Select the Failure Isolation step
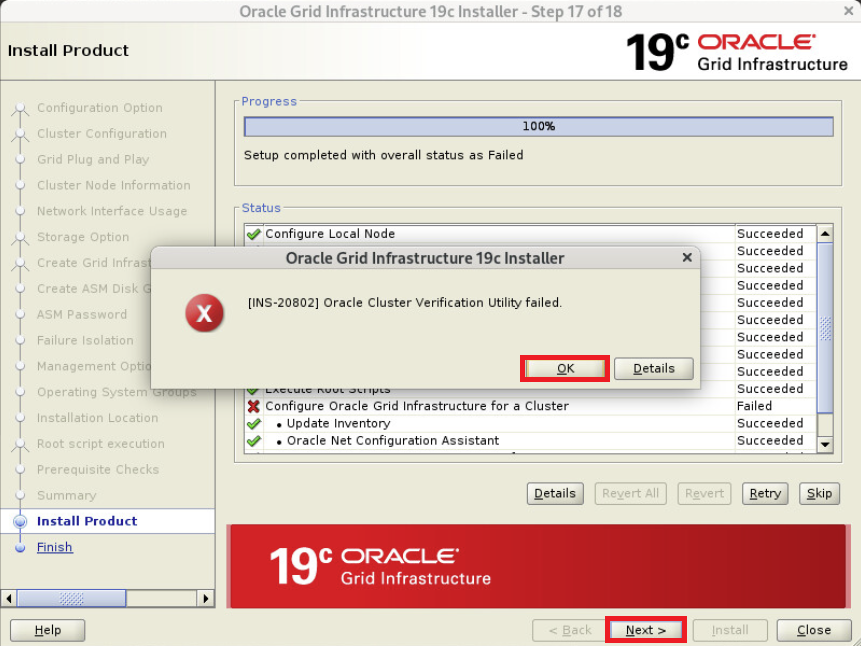The width and height of the screenshot is (861, 646). coord(85,340)
